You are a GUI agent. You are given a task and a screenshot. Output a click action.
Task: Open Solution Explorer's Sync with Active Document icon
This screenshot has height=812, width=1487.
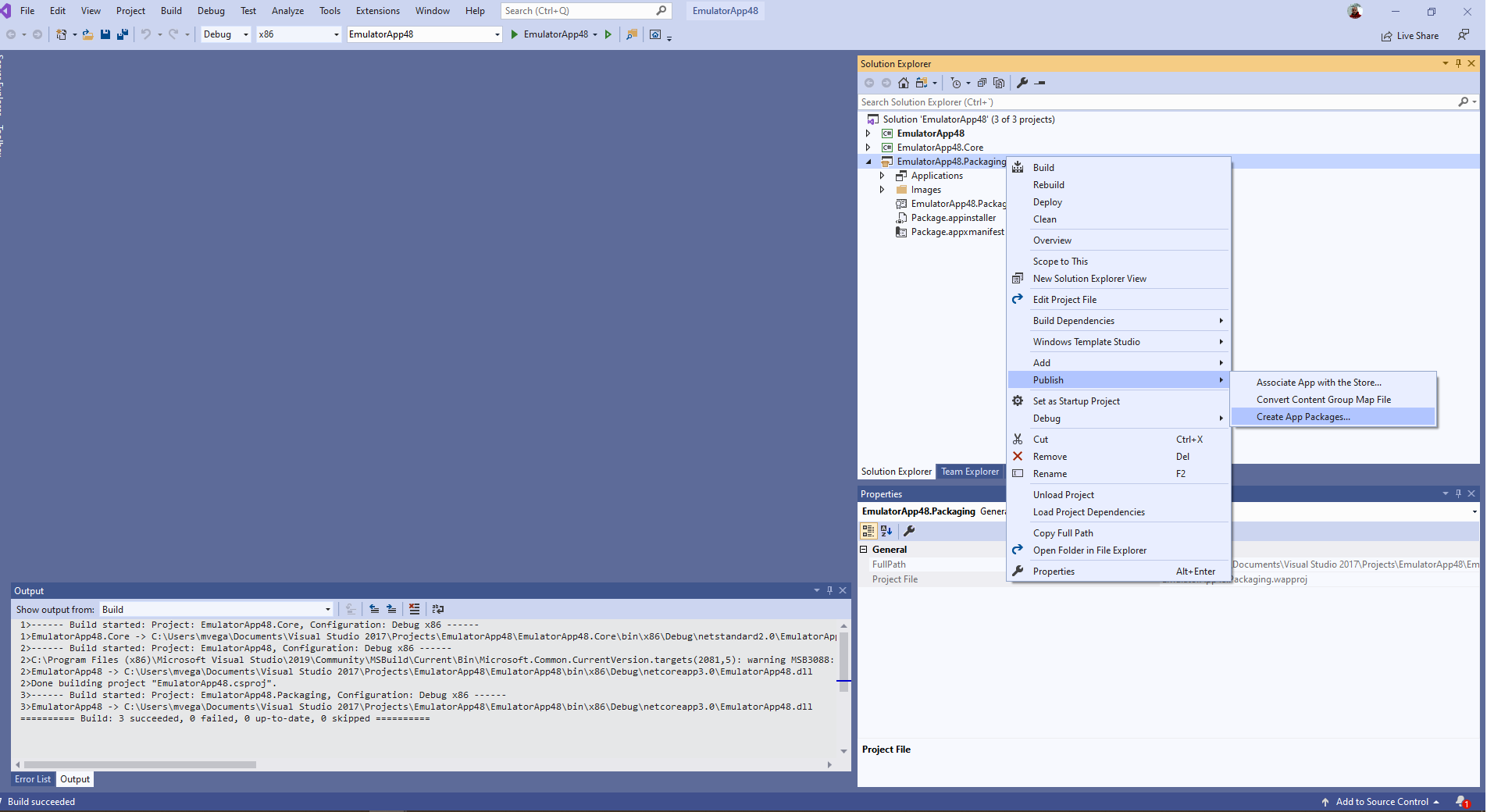click(922, 83)
